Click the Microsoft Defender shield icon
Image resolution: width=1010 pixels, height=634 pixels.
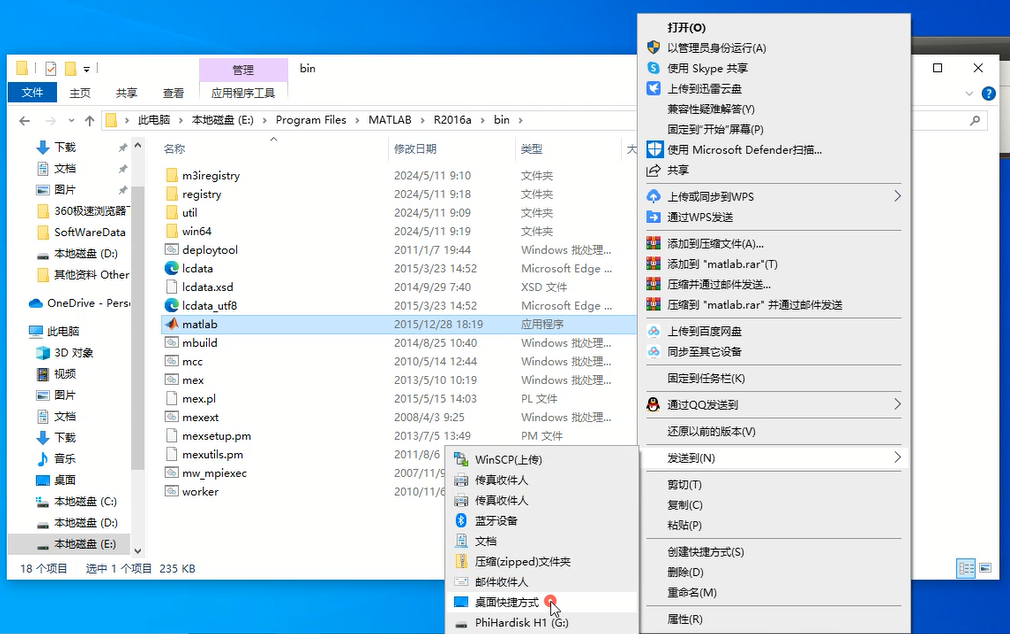coord(654,149)
